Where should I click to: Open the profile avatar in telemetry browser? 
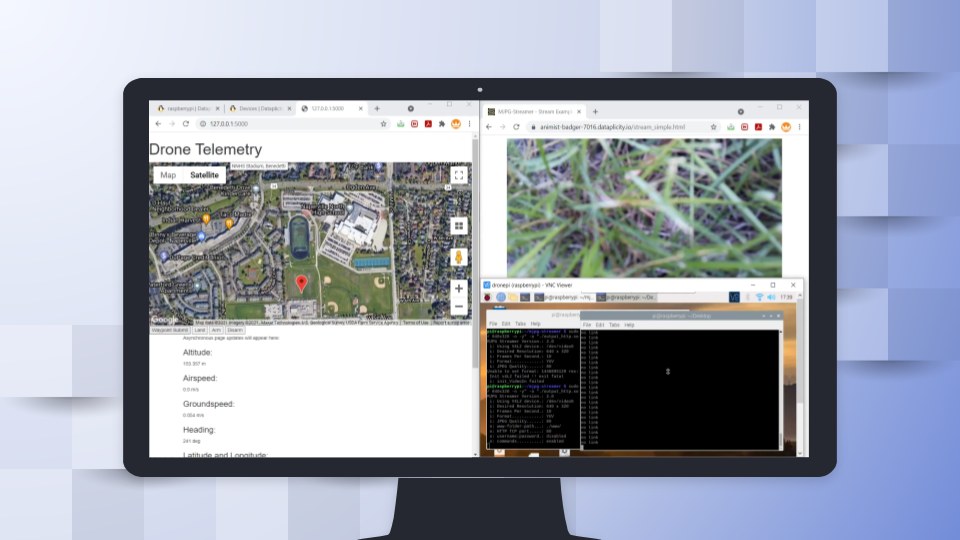(x=456, y=124)
